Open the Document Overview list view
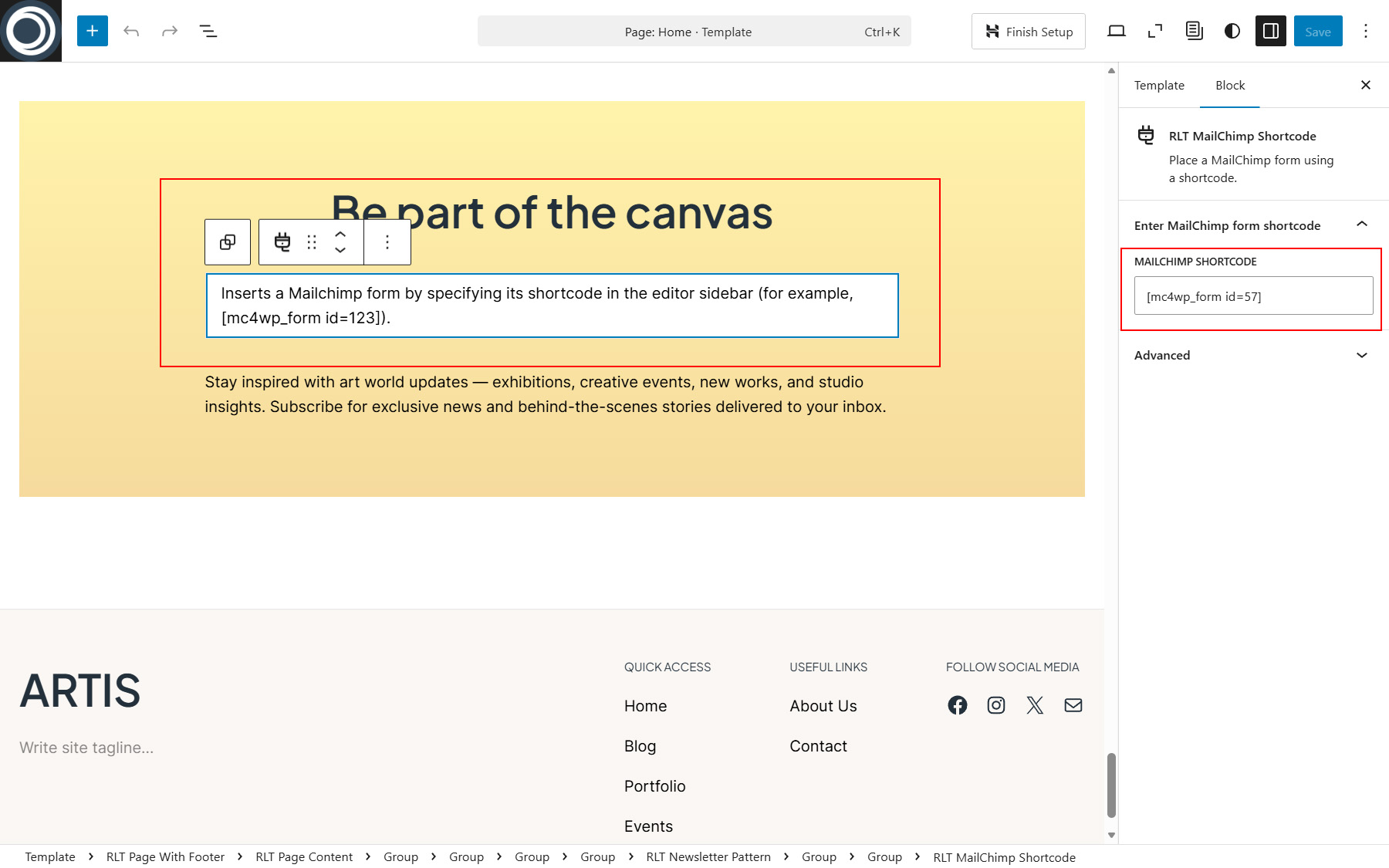 [x=208, y=31]
